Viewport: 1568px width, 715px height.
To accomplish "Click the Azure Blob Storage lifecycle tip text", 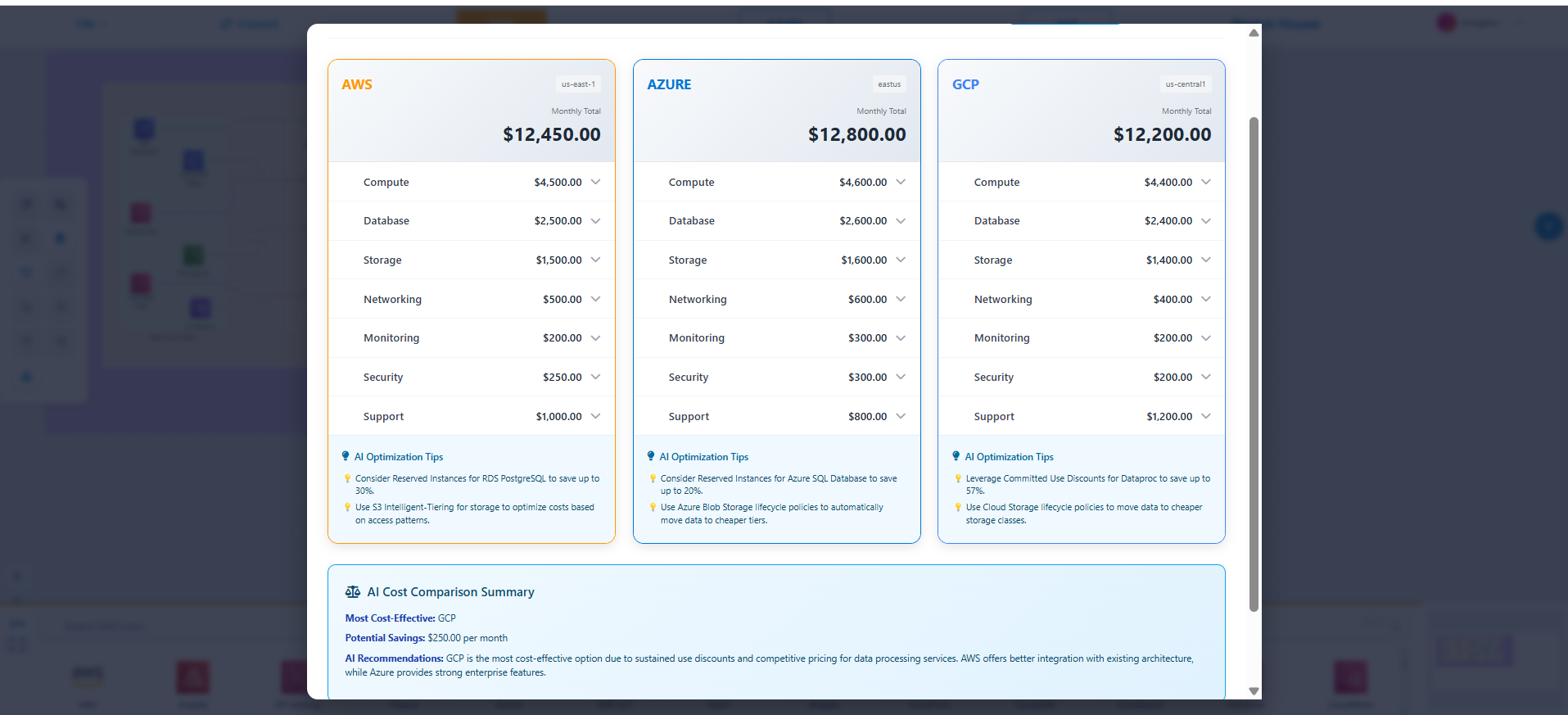I will (772, 514).
